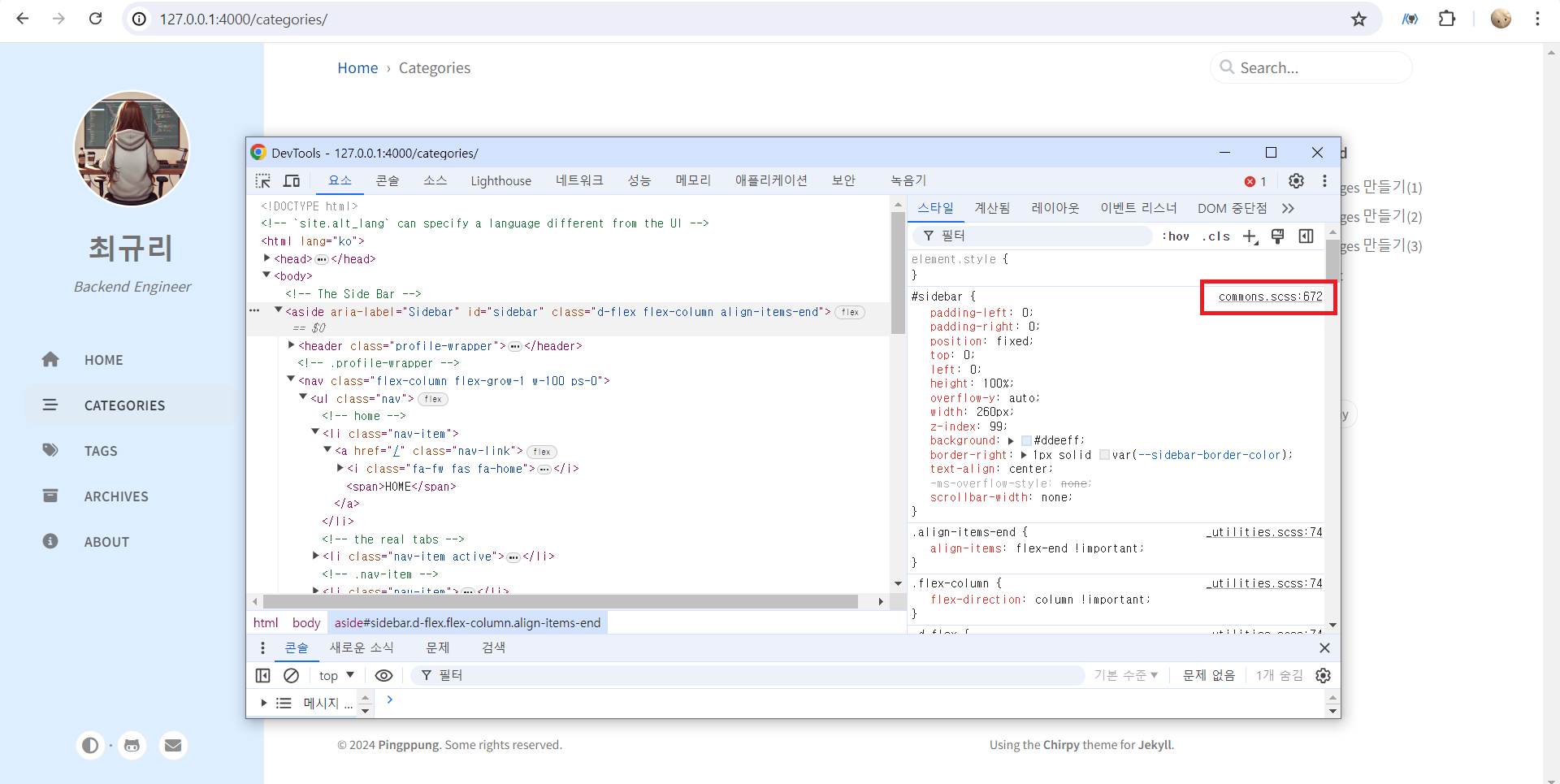
Task: Open DevTools settings gear
Action: click(1296, 181)
